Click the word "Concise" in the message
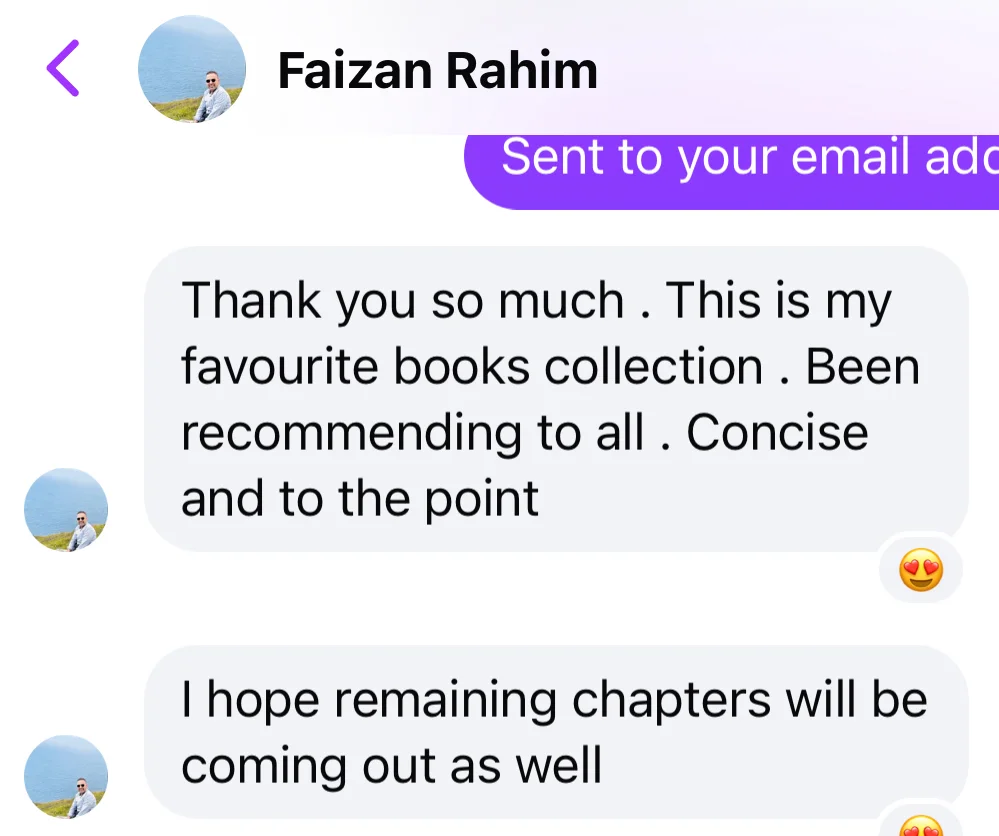Screen dimensions: 999x836 tap(777, 432)
